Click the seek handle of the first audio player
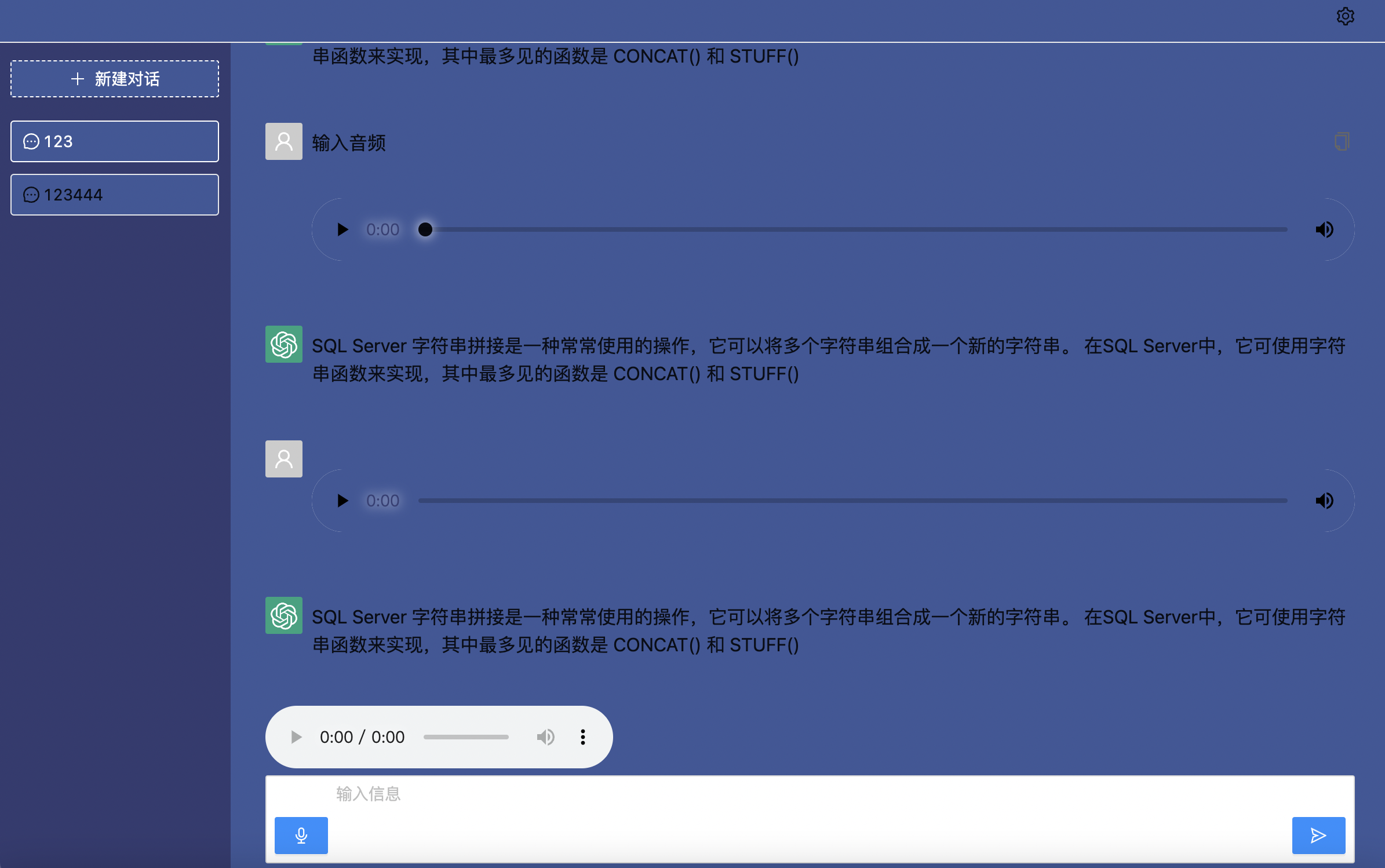The image size is (1385, 868). point(425,229)
